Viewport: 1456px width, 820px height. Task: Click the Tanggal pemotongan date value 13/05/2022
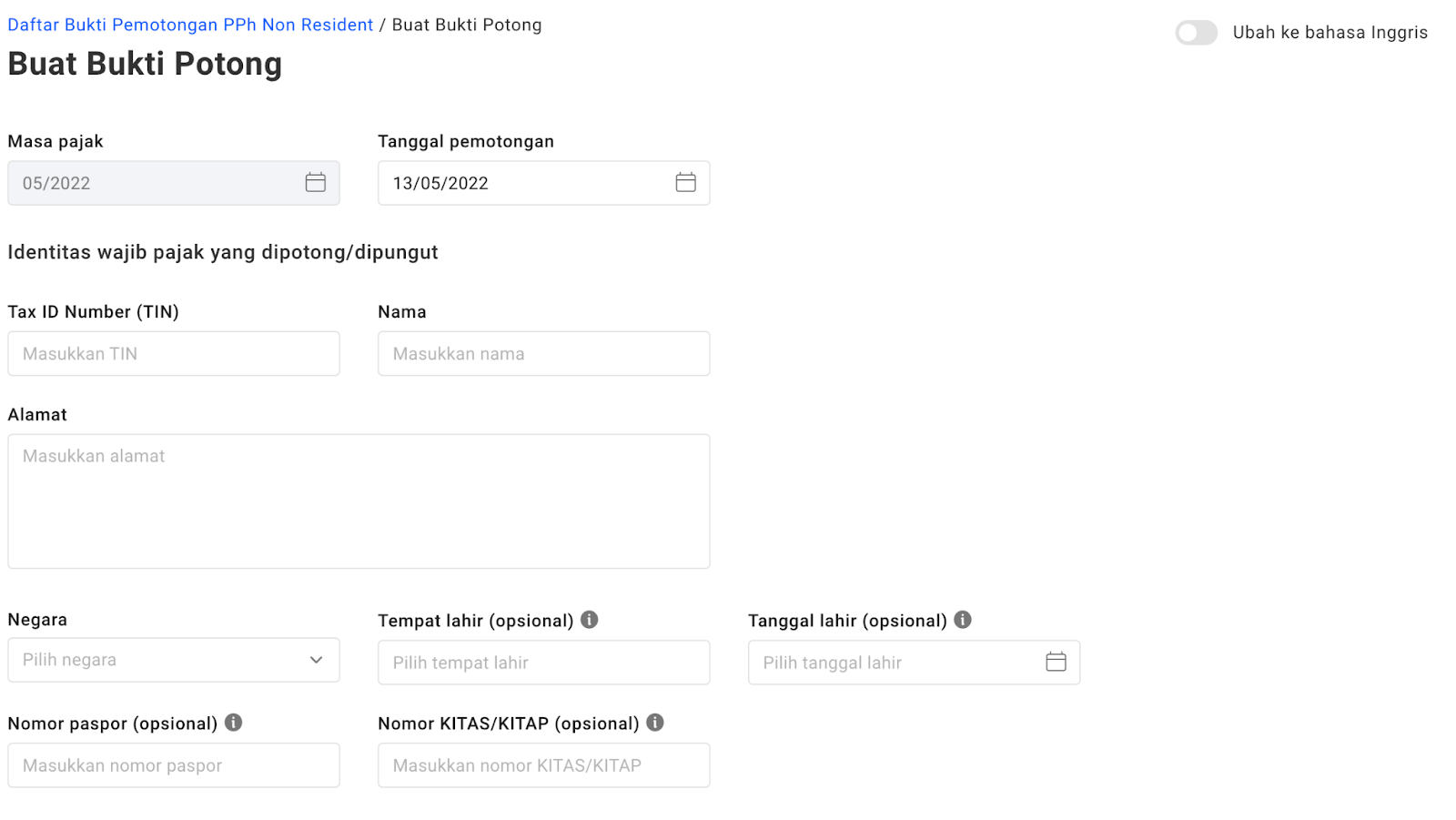441,183
